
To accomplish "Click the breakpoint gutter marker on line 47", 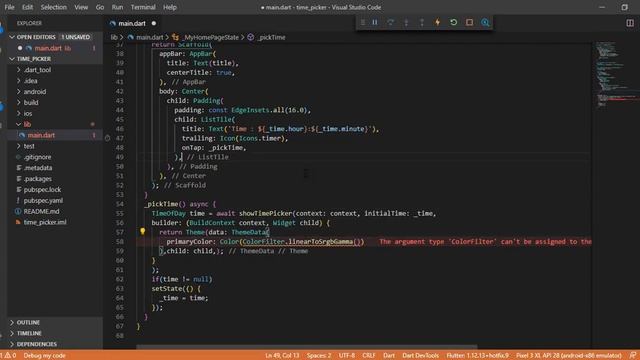I will pyautogui.click(x=107, y=138).
